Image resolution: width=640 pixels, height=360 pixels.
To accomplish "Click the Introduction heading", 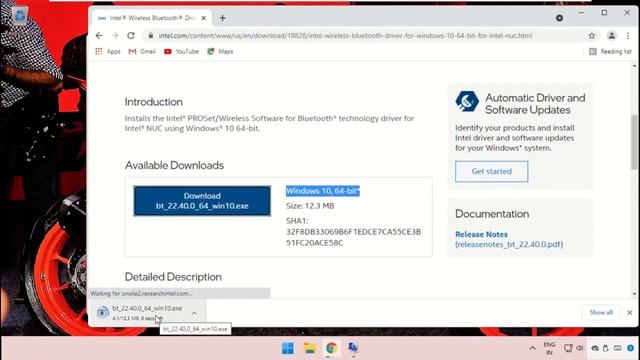I will click(x=153, y=102).
